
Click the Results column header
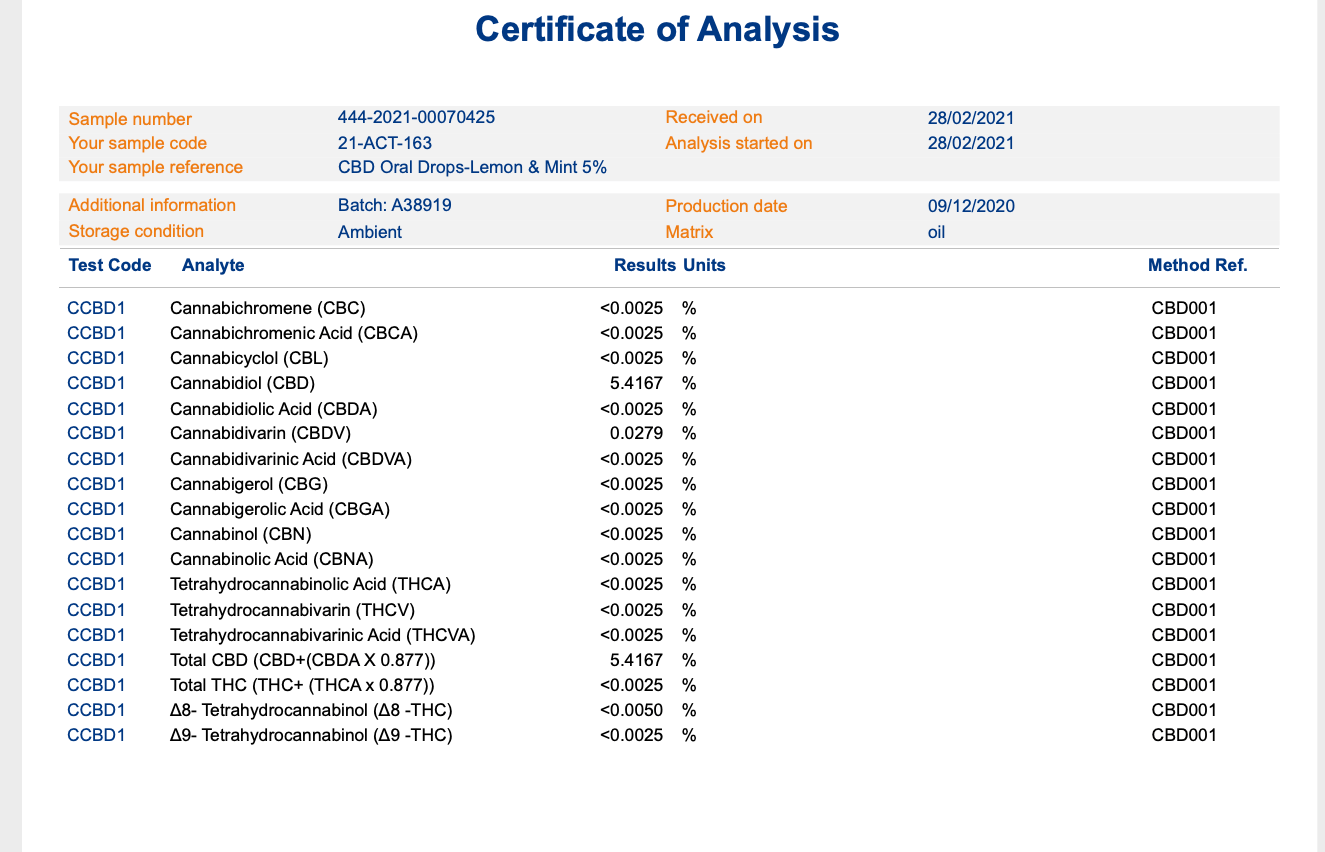pyautogui.click(x=644, y=265)
